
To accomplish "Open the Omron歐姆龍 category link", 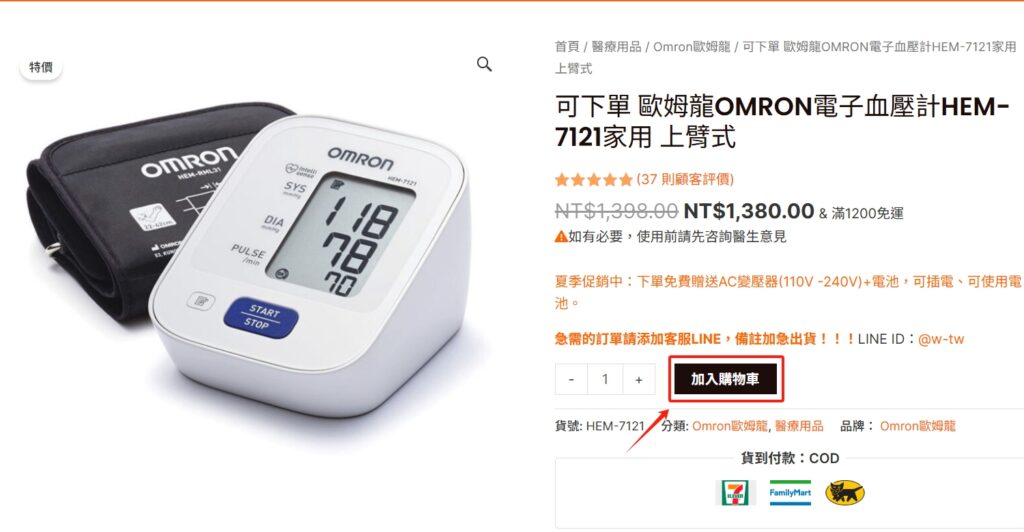I will [x=729, y=426].
